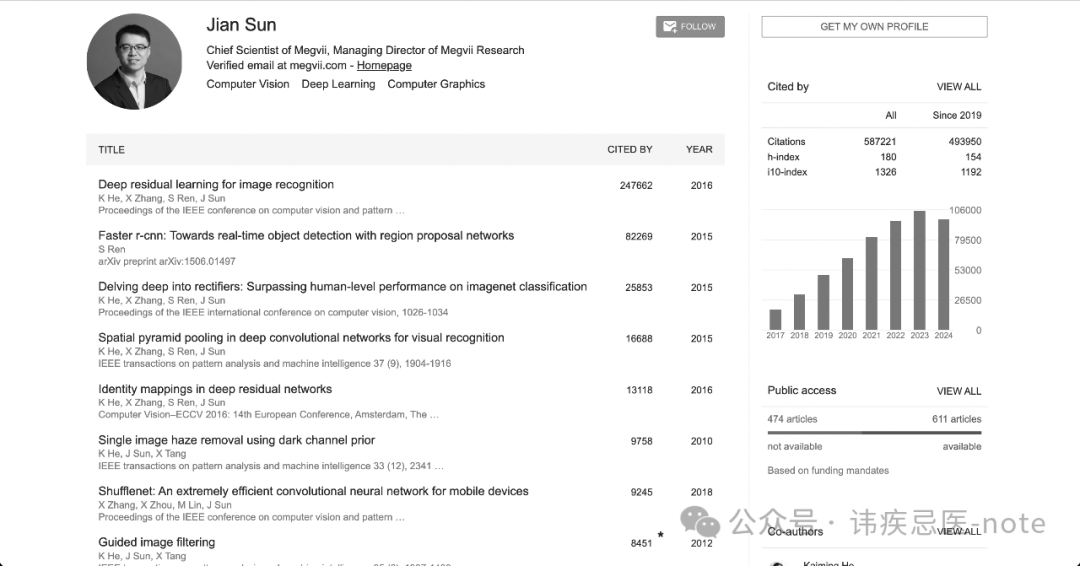Open 'Single image haze removal' paper
The width and height of the screenshot is (1080, 566).
click(x=236, y=440)
